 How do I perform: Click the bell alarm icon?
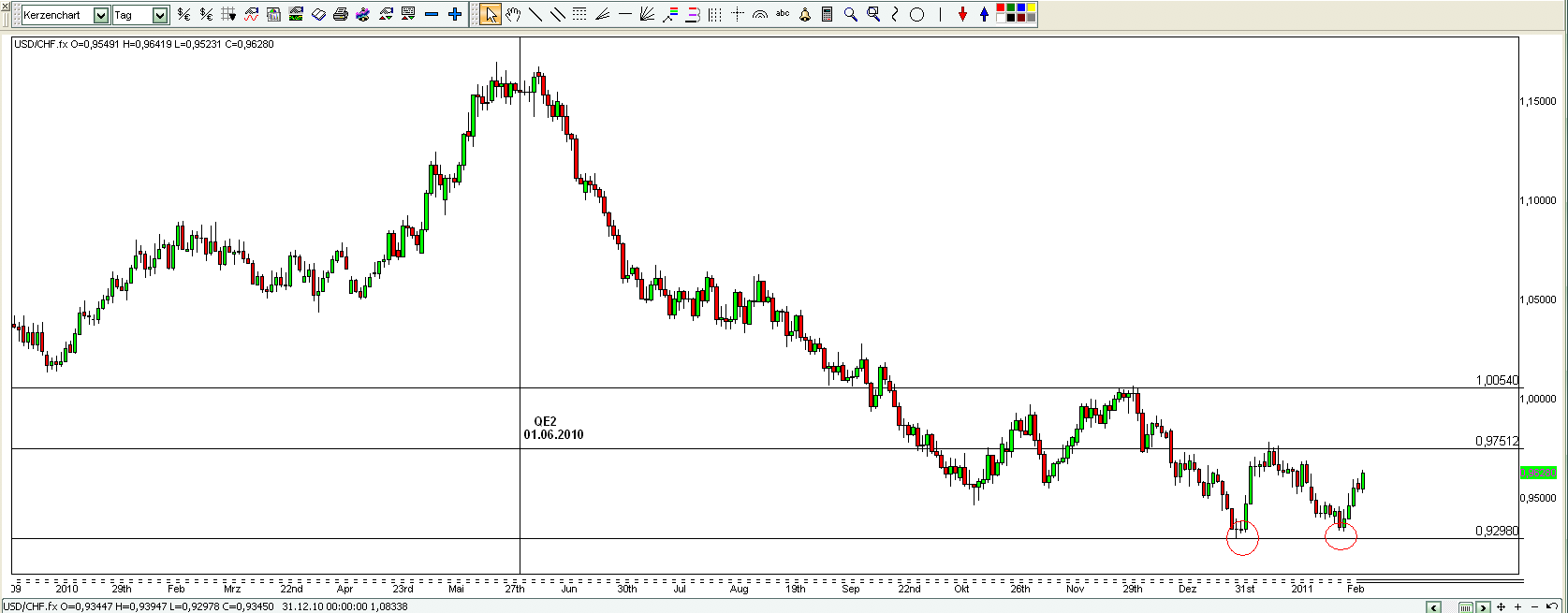pyautogui.click(x=805, y=14)
